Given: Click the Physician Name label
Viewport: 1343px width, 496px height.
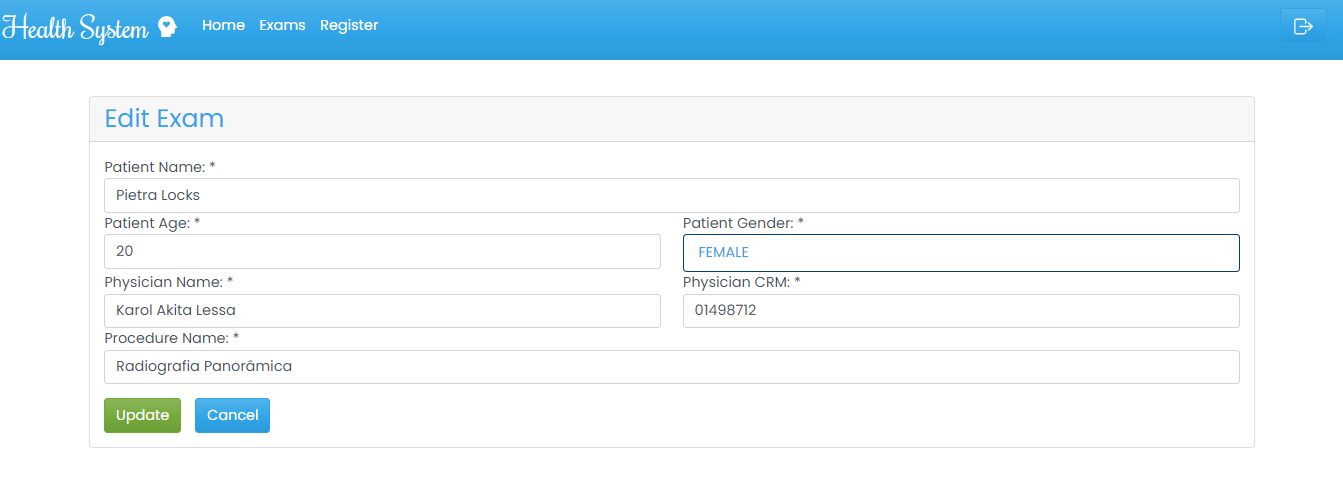Looking at the screenshot, I should (168, 282).
